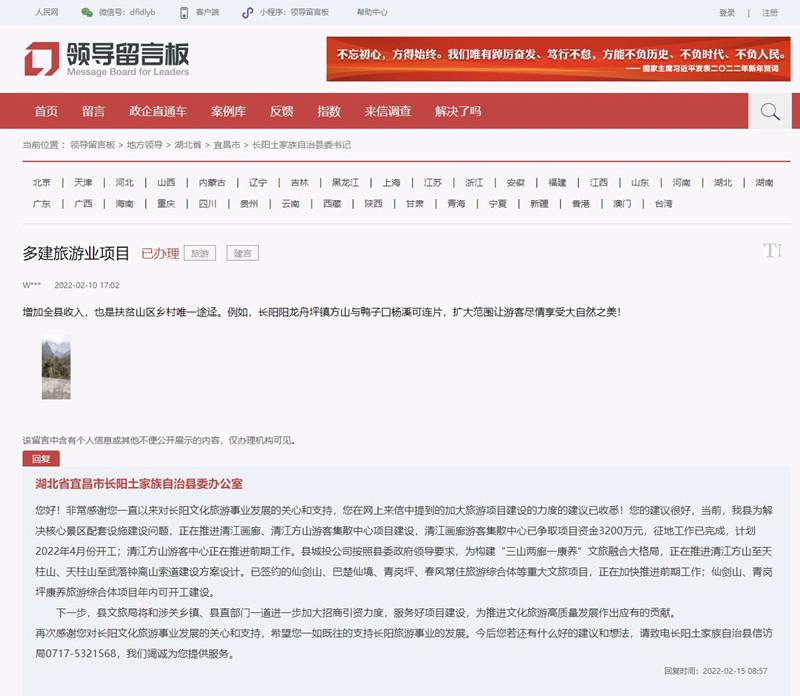
Task: Click the red site logo
Action: click(106, 58)
